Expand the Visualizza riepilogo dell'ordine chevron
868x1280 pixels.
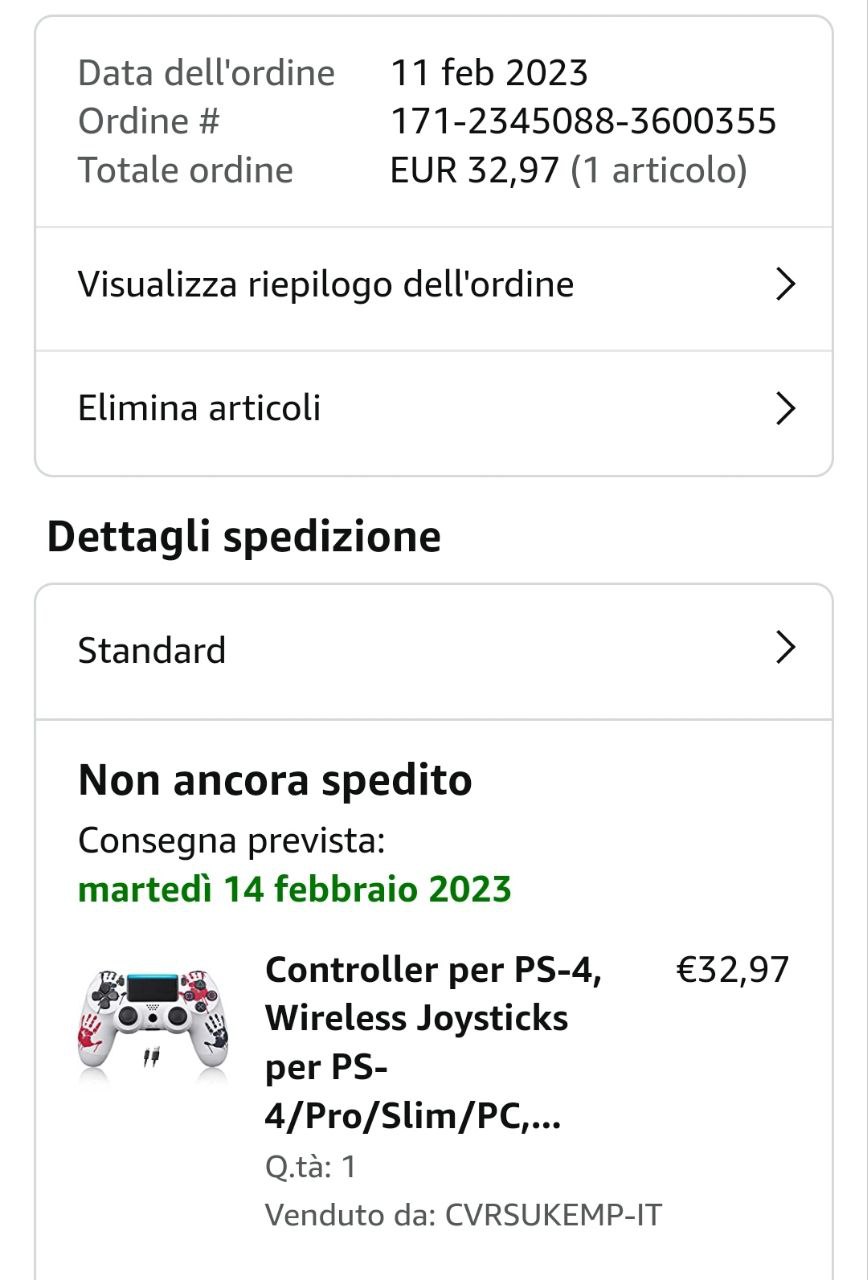pyautogui.click(x=786, y=285)
